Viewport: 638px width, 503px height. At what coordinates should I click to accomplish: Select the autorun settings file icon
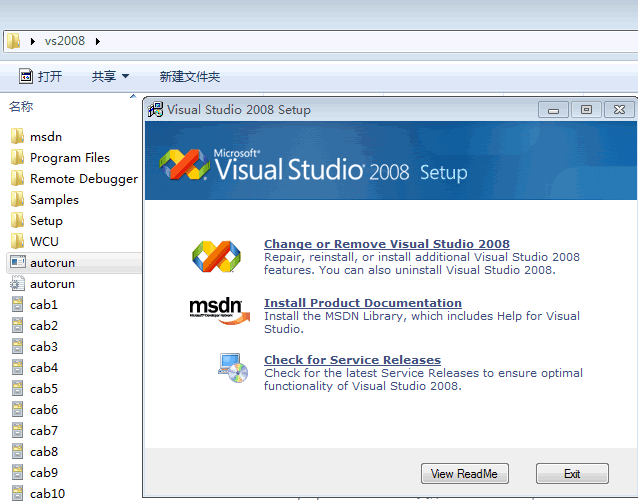pyautogui.click(x=17, y=284)
